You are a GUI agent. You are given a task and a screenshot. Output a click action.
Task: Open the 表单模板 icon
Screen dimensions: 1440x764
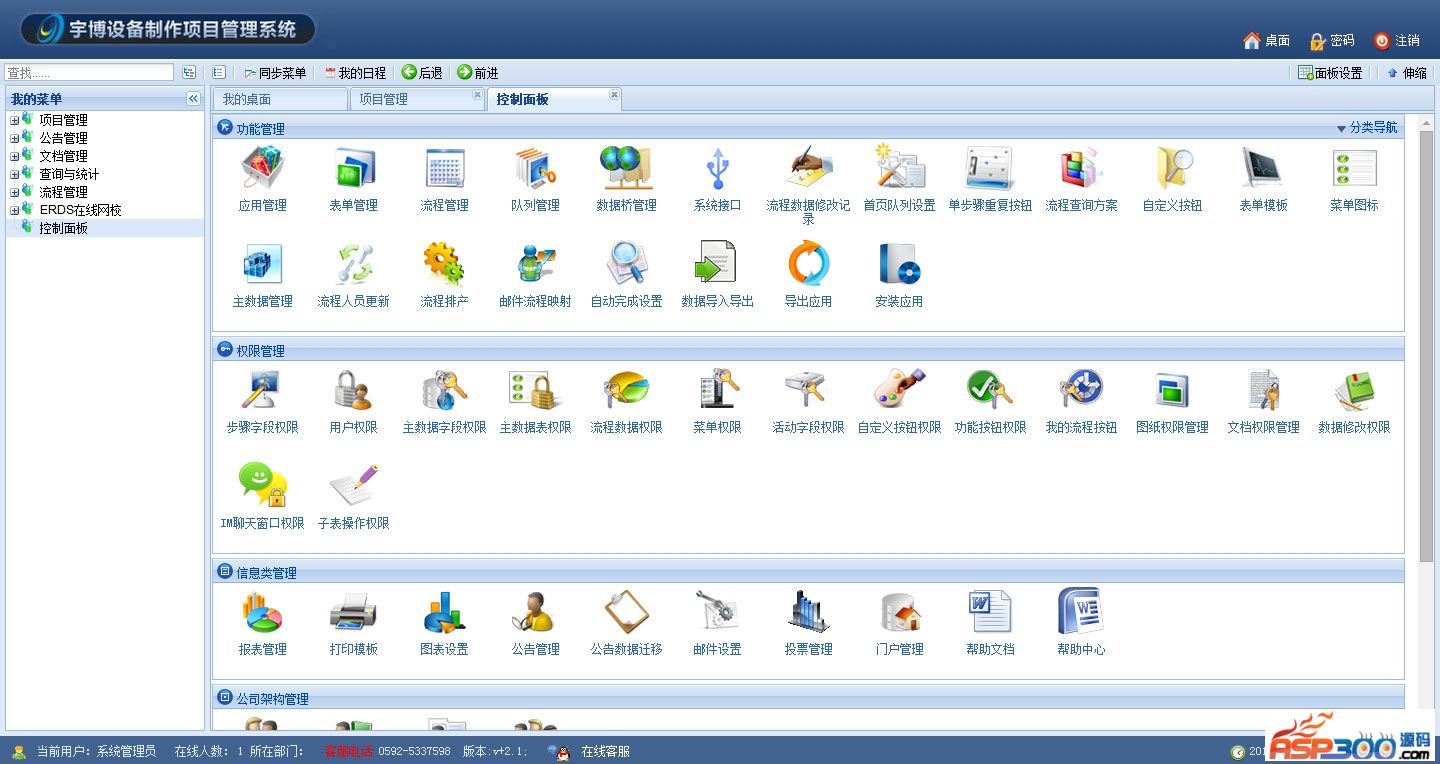pyautogui.click(x=1263, y=168)
